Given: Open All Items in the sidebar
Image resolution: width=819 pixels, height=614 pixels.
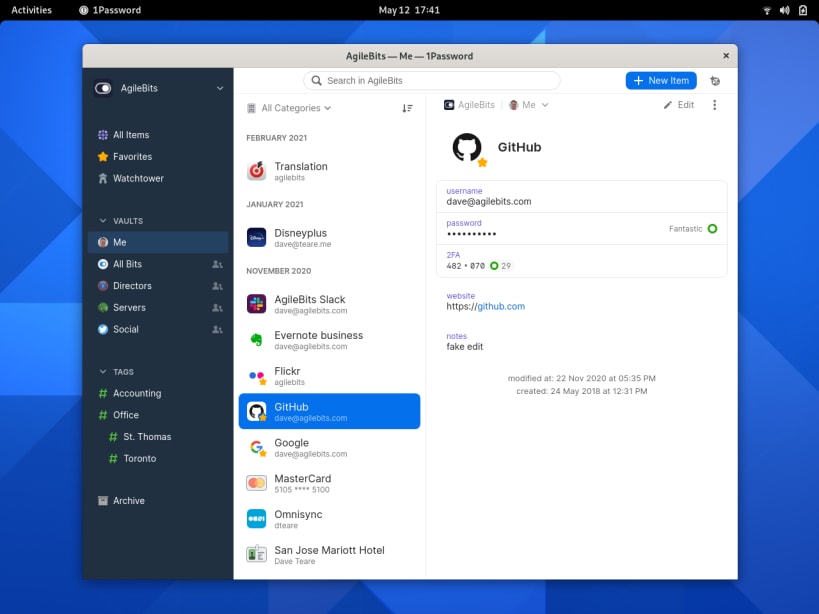Looking at the screenshot, I should coord(158,135).
